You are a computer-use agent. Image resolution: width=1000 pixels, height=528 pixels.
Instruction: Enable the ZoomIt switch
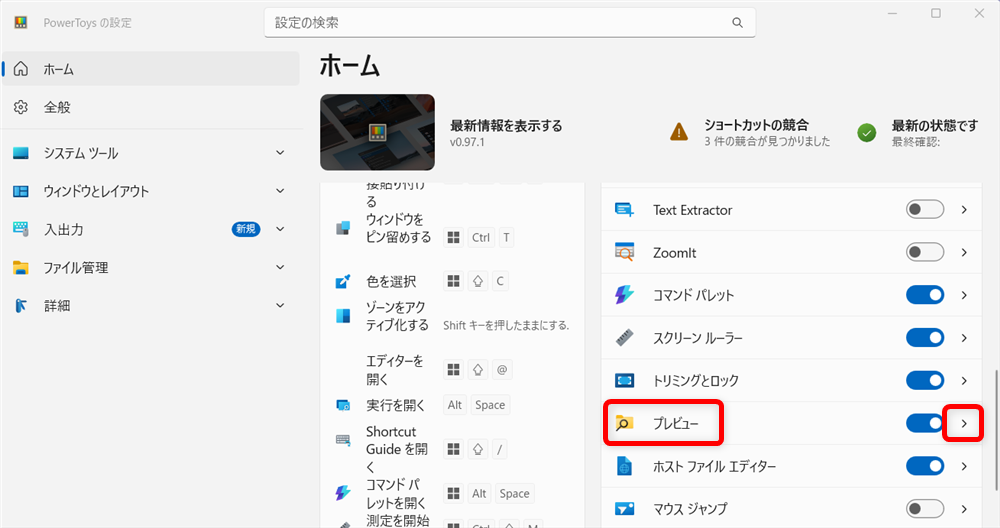925,252
